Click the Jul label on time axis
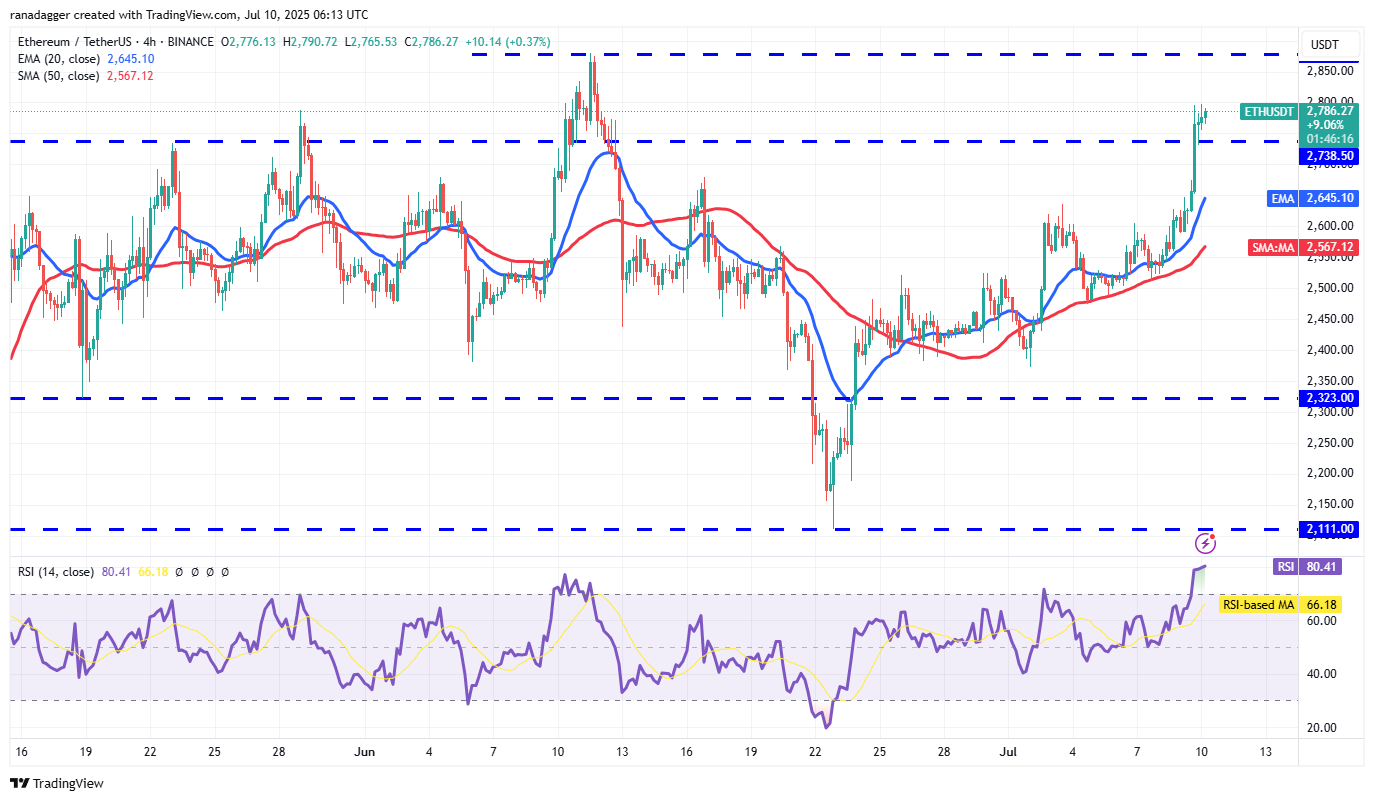The image size is (1374, 801). click(x=1008, y=751)
